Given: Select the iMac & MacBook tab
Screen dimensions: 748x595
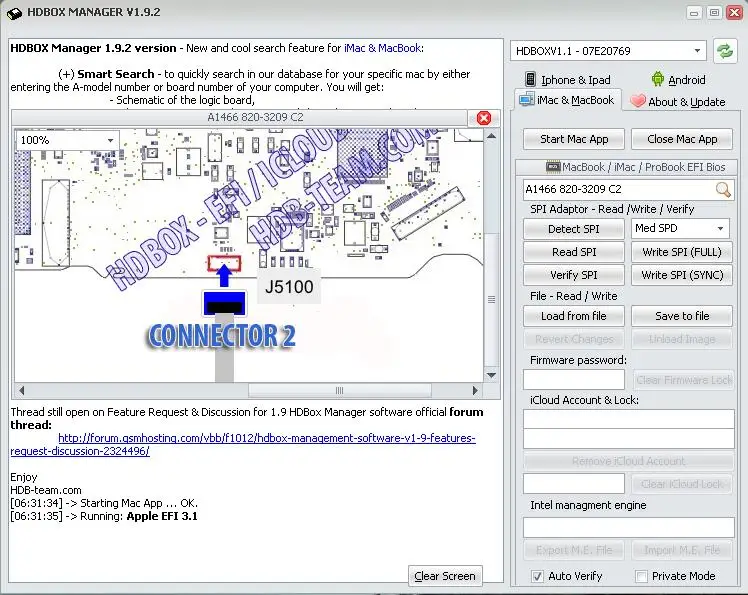Looking at the screenshot, I should [567, 100].
